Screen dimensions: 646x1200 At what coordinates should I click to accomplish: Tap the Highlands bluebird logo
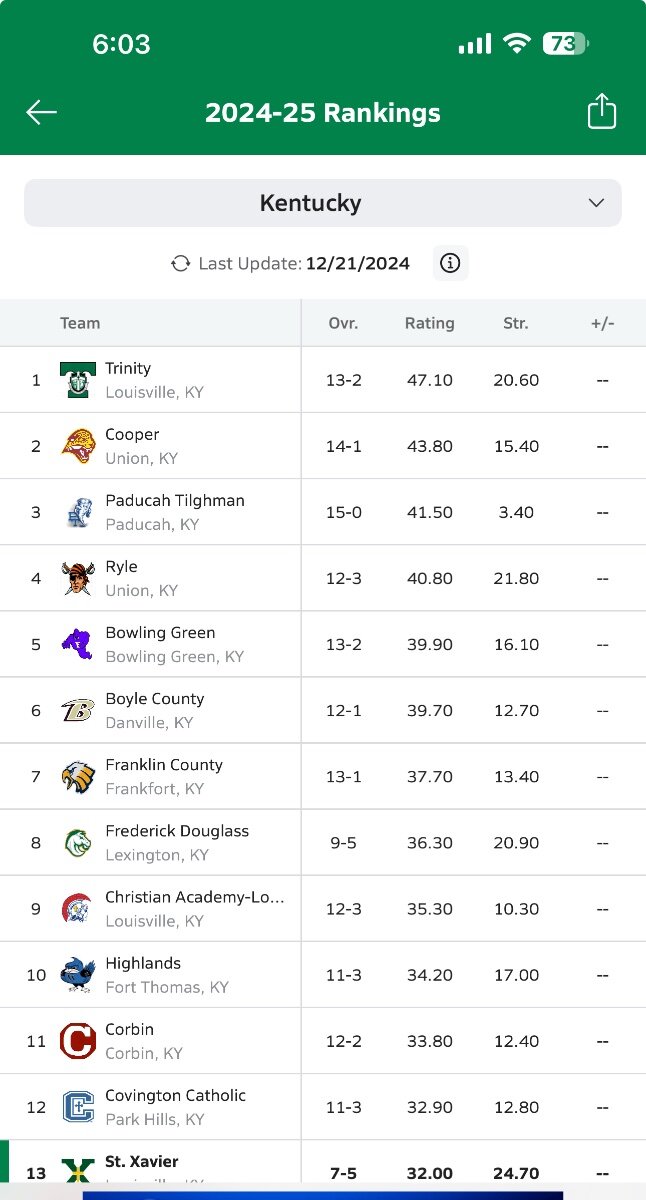tap(78, 975)
